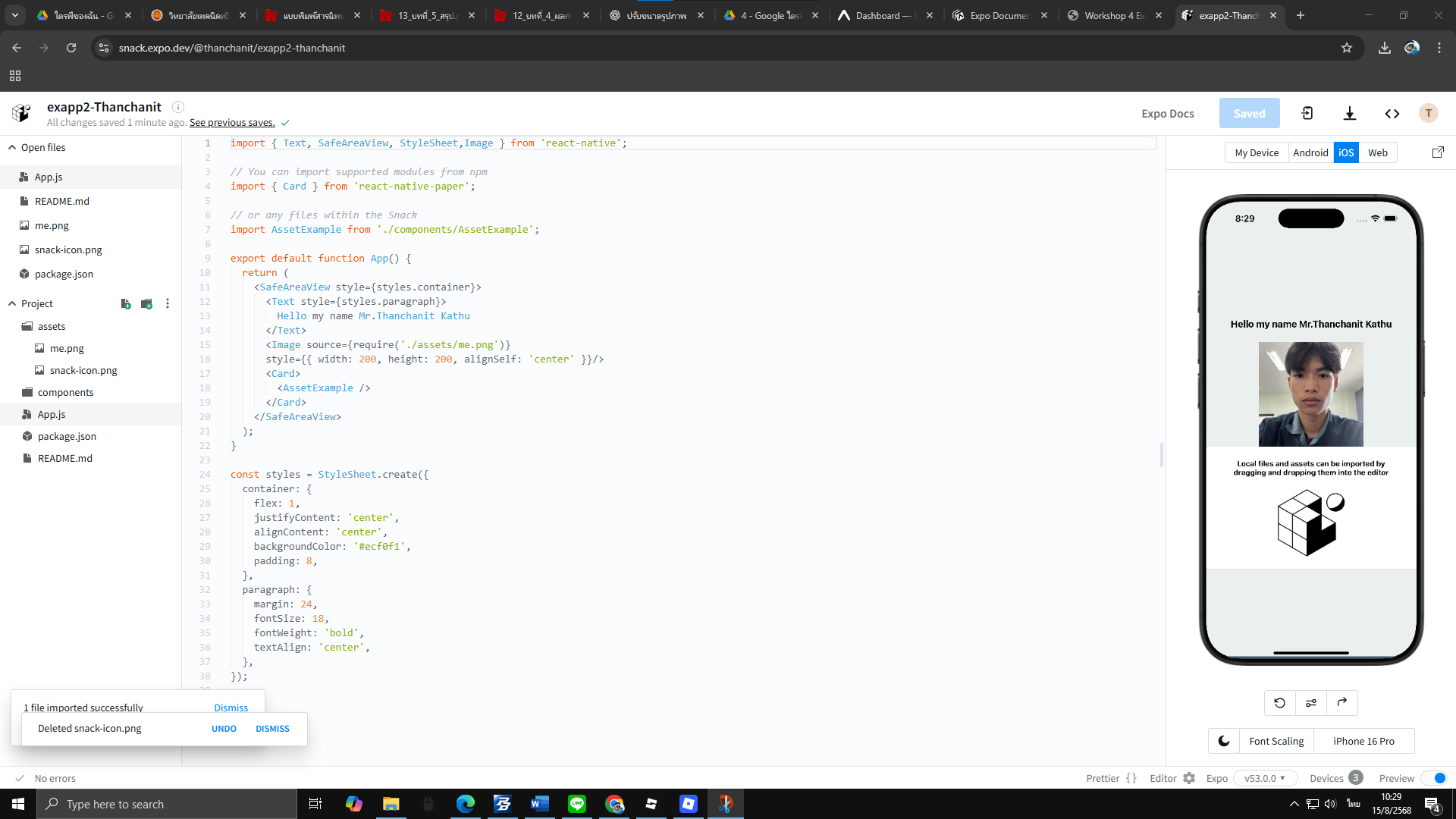Select the My Device tab

1256,152
